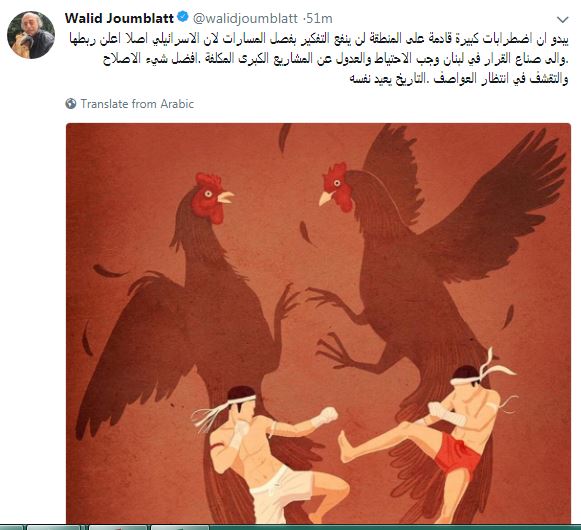This screenshot has width=581, height=530.
Task: Expand the tweet options chevron menu
Action: pyautogui.click(x=563, y=19)
